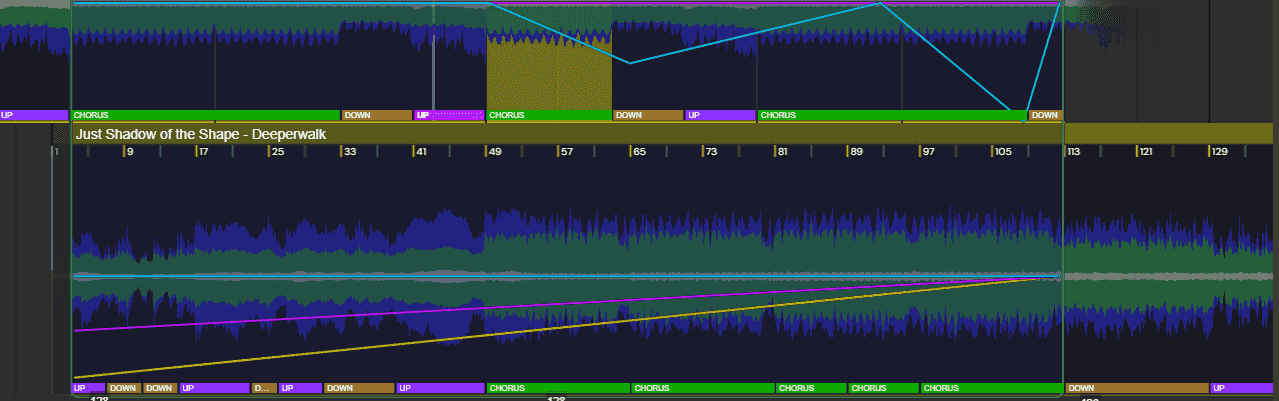Select the first UP segment in bottom track
Viewport: 1279px width, 401px height.
click(88, 388)
